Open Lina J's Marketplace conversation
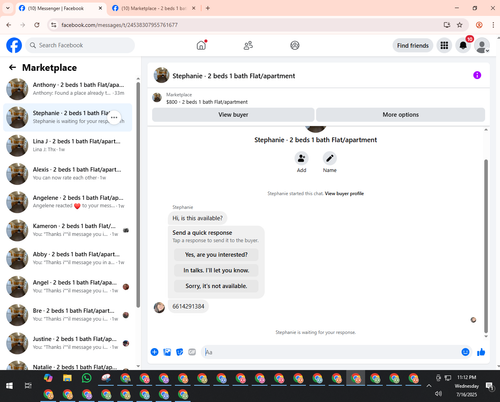 coord(68,145)
